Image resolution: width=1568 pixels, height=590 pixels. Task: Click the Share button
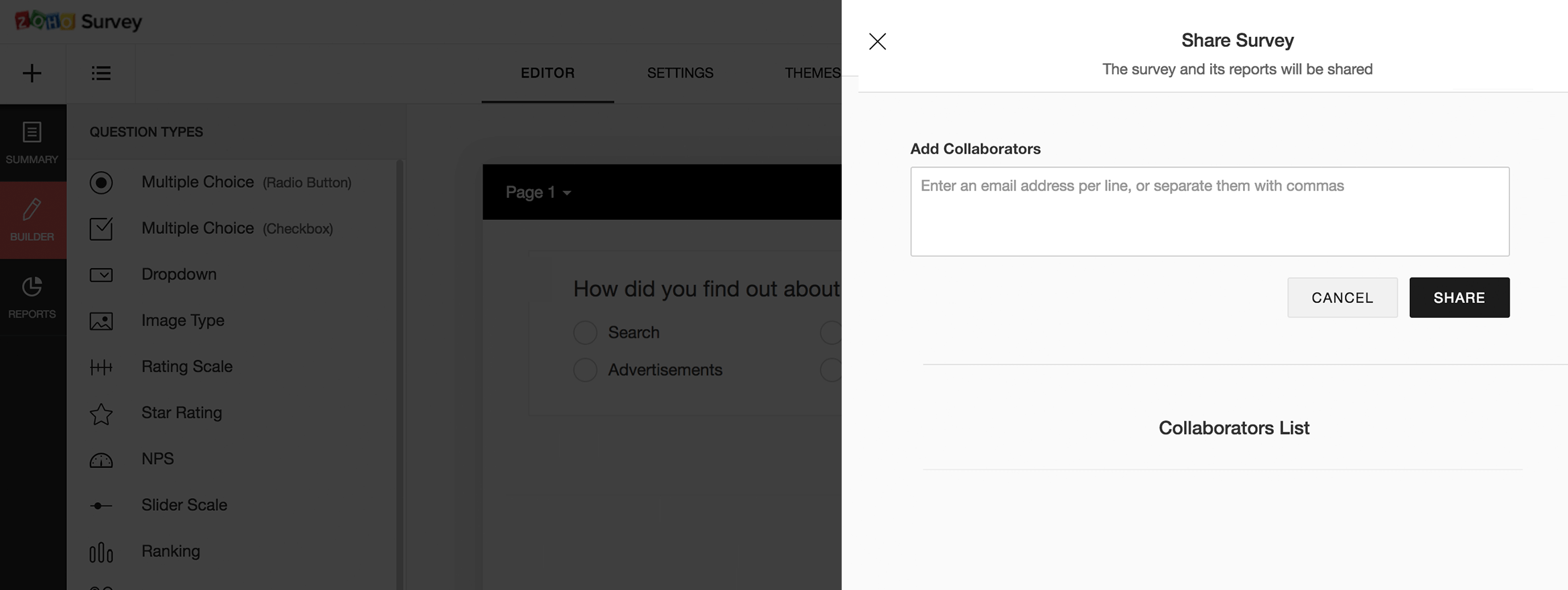[x=1459, y=298]
